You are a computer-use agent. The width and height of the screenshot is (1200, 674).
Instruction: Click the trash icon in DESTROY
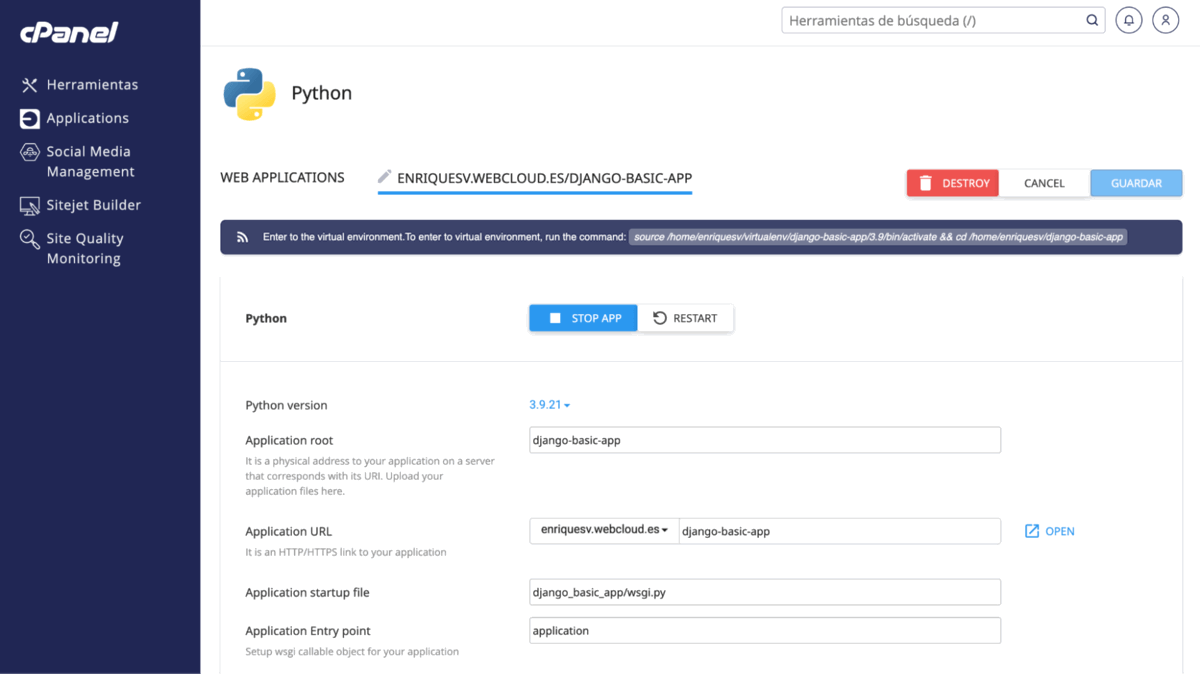coord(926,183)
